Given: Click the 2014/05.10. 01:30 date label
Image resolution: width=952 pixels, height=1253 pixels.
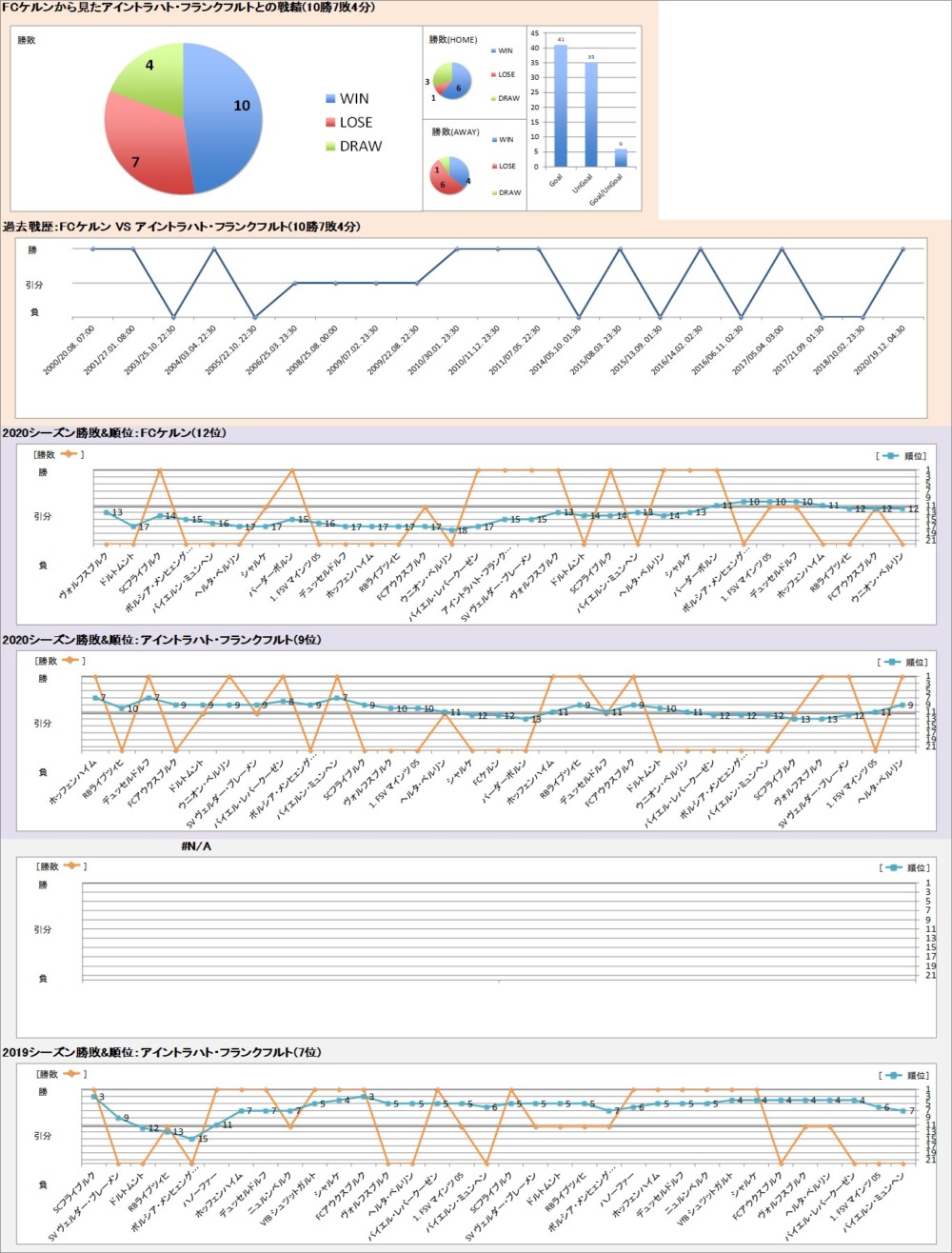Looking at the screenshot, I should (x=554, y=350).
